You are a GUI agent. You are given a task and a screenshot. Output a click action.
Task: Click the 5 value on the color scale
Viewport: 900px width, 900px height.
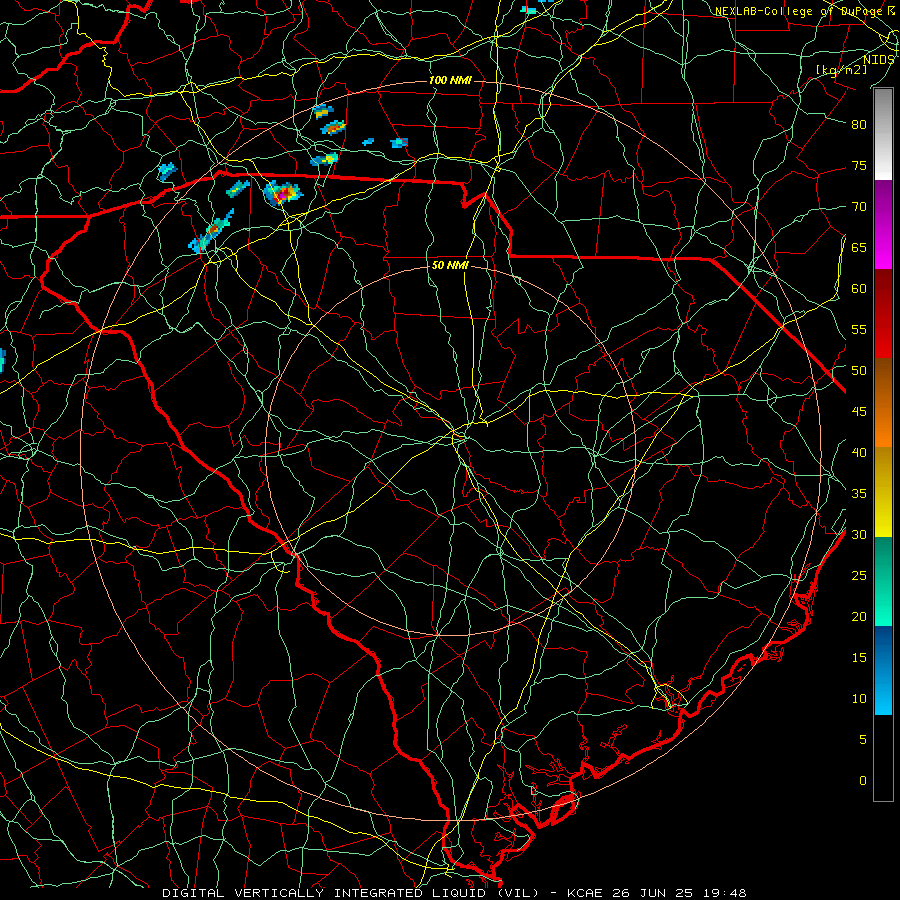point(863,740)
